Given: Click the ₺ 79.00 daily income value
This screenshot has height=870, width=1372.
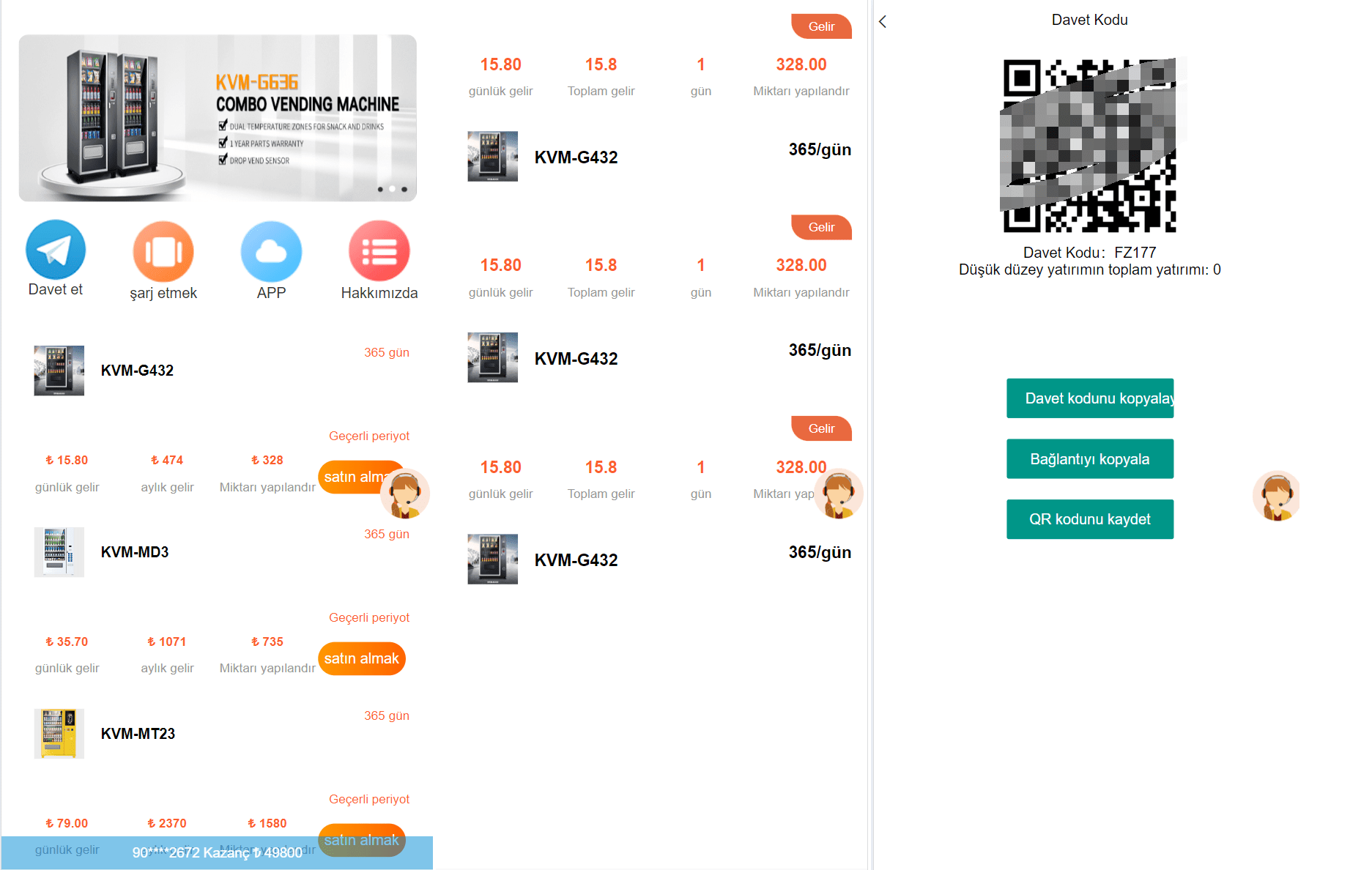Looking at the screenshot, I should tap(67, 823).
